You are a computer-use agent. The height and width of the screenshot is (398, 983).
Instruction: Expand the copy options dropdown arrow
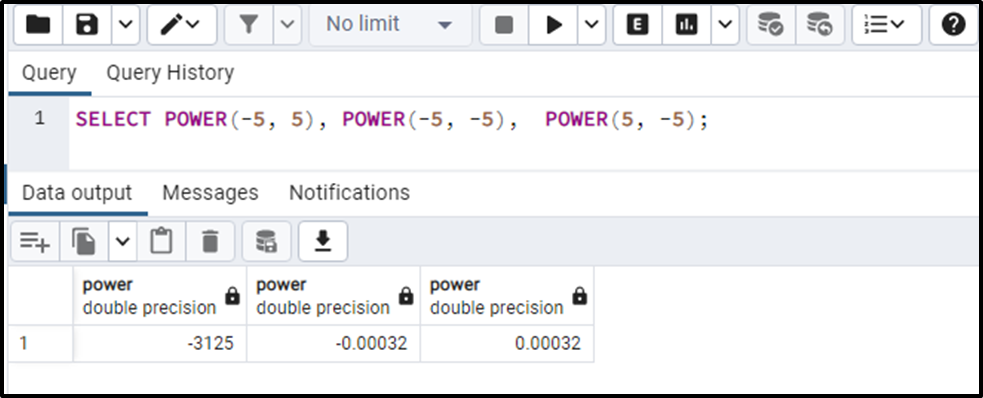tap(123, 241)
